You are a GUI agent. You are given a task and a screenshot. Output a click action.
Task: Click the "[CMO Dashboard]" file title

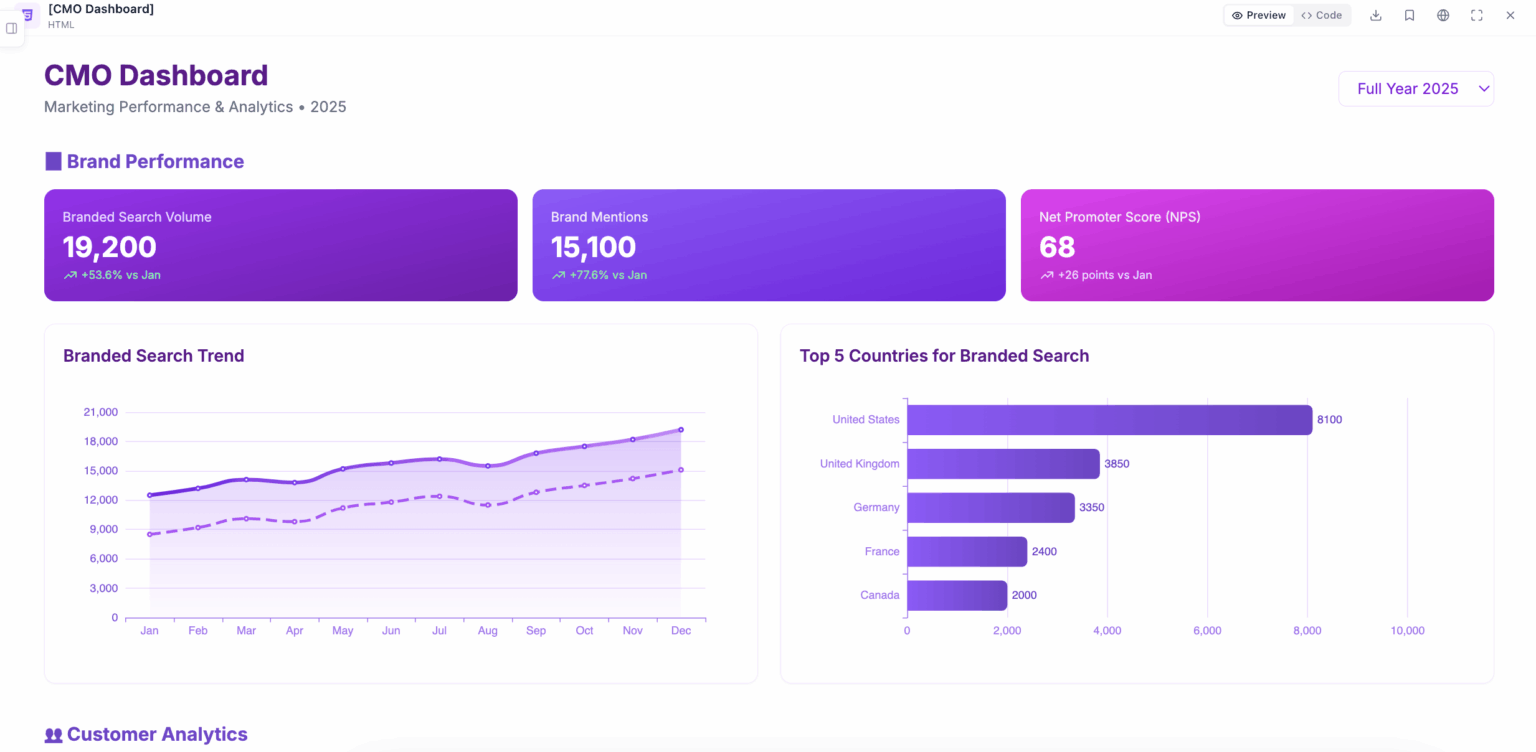(101, 9)
